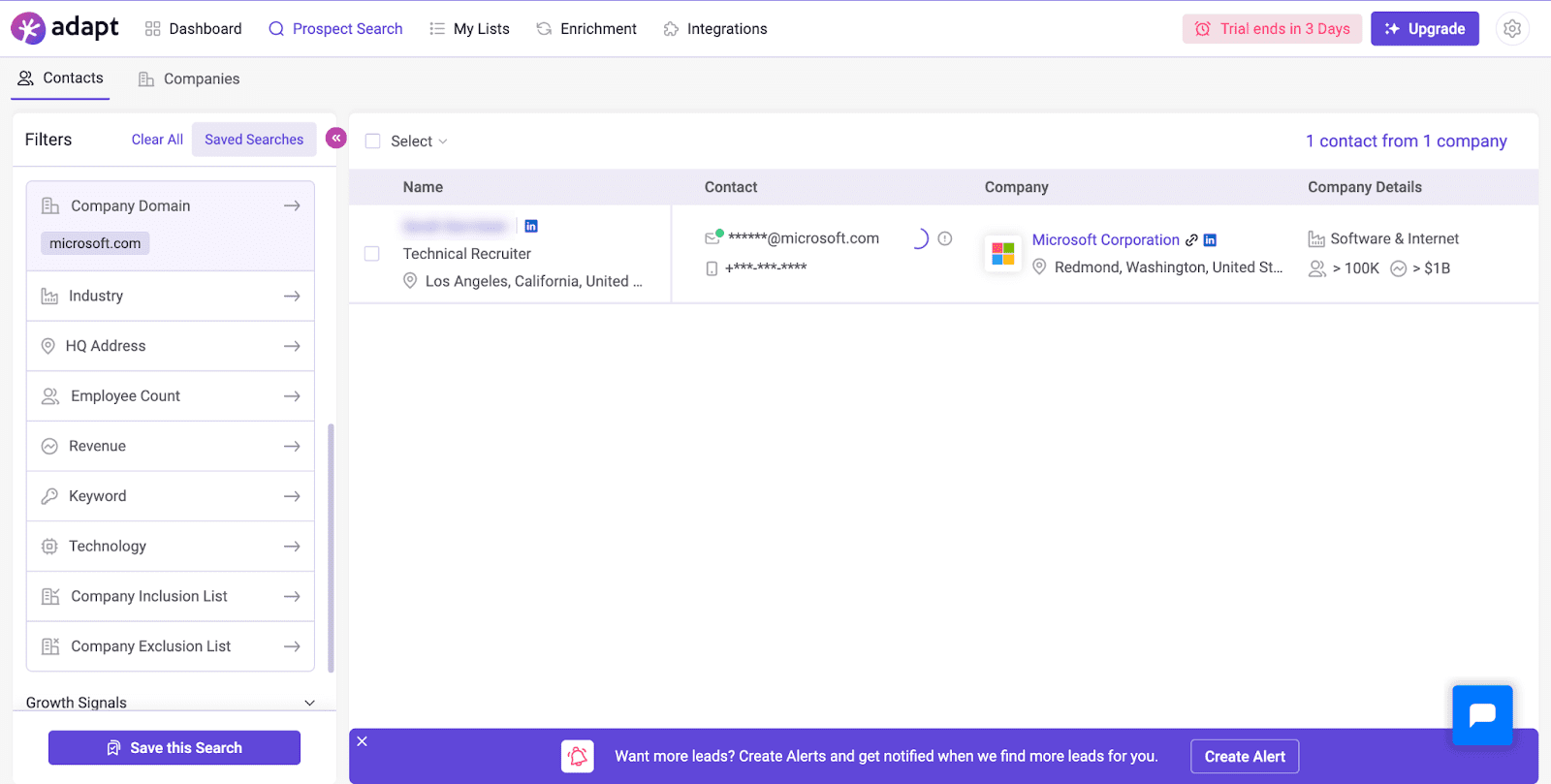Image resolution: width=1551 pixels, height=784 pixels.
Task: Check the select-all contacts checkbox
Action: 372,141
